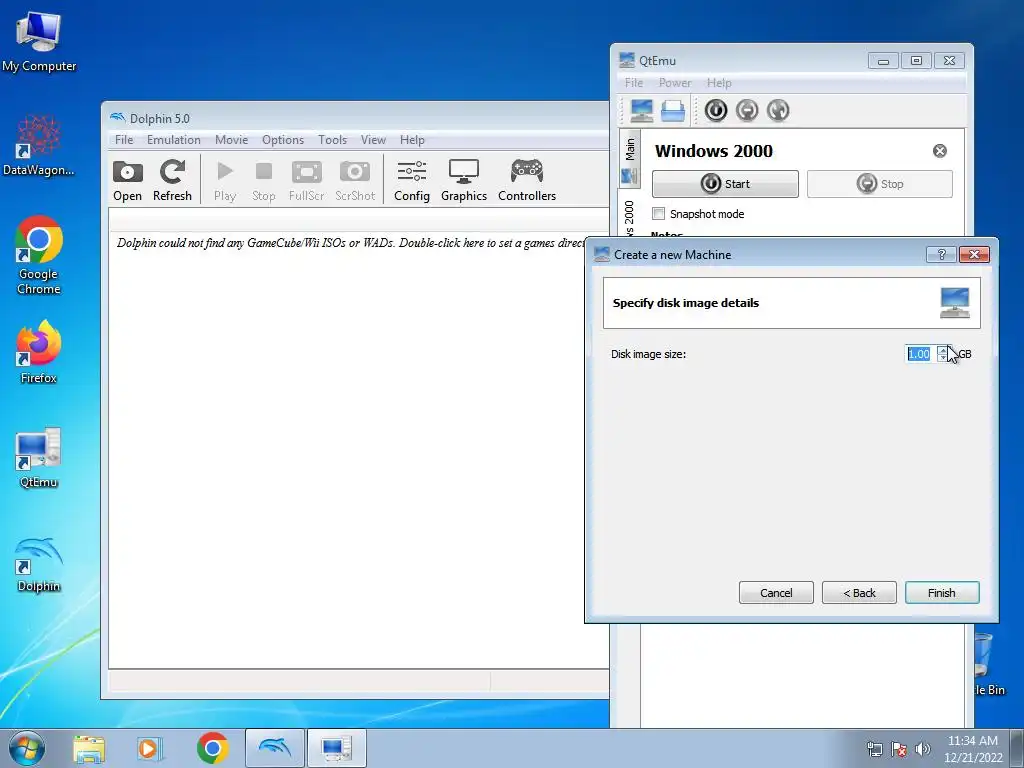Cancel the Create a new Machine wizard

click(x=776, y=593)
